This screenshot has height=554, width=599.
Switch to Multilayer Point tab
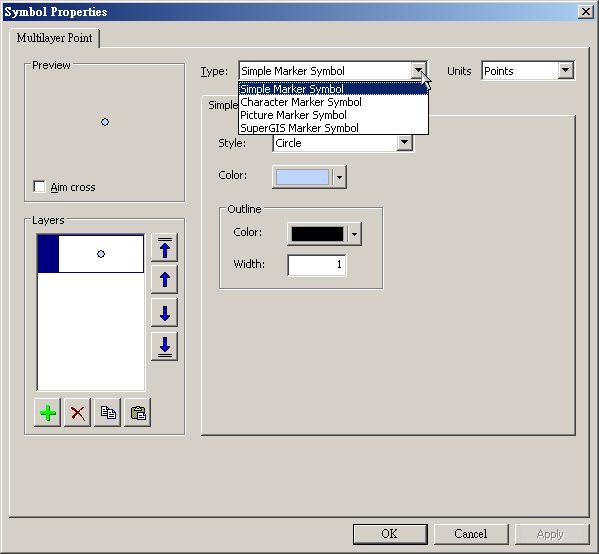[54, 38]
